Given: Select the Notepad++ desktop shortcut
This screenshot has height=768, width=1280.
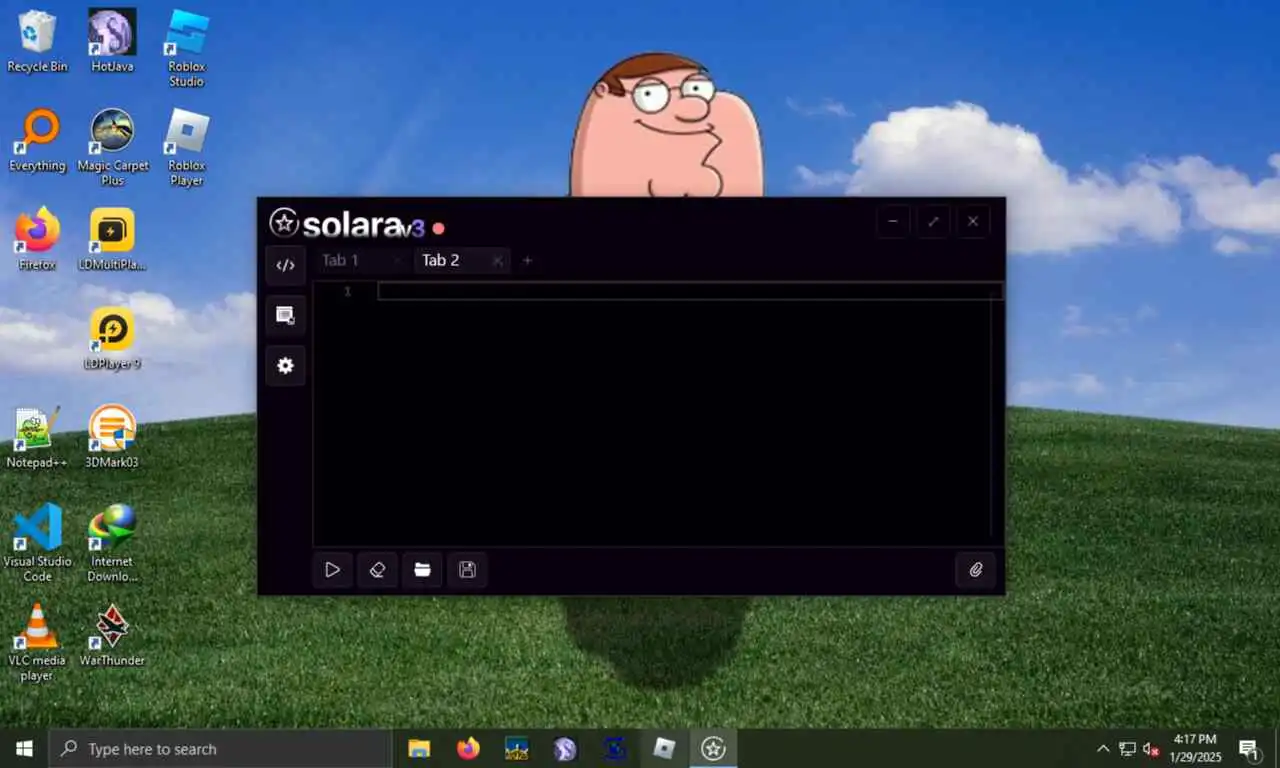Looking at the screenshot, I should pyautogui.click(x=37, y=437).
